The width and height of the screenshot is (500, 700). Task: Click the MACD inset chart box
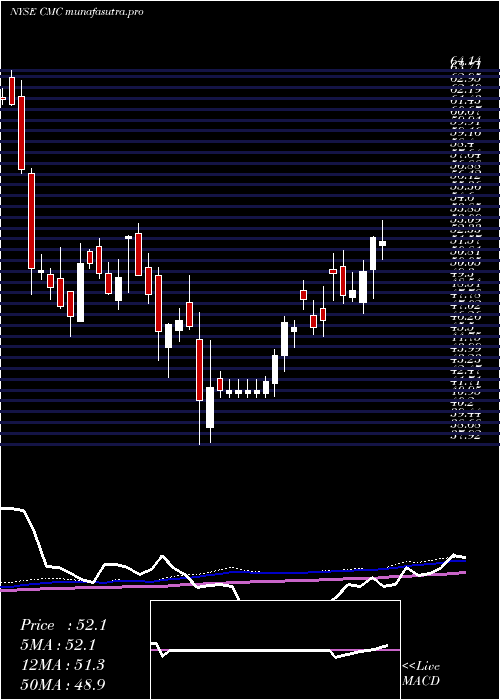pyautogui.click(x=275, y=650)
